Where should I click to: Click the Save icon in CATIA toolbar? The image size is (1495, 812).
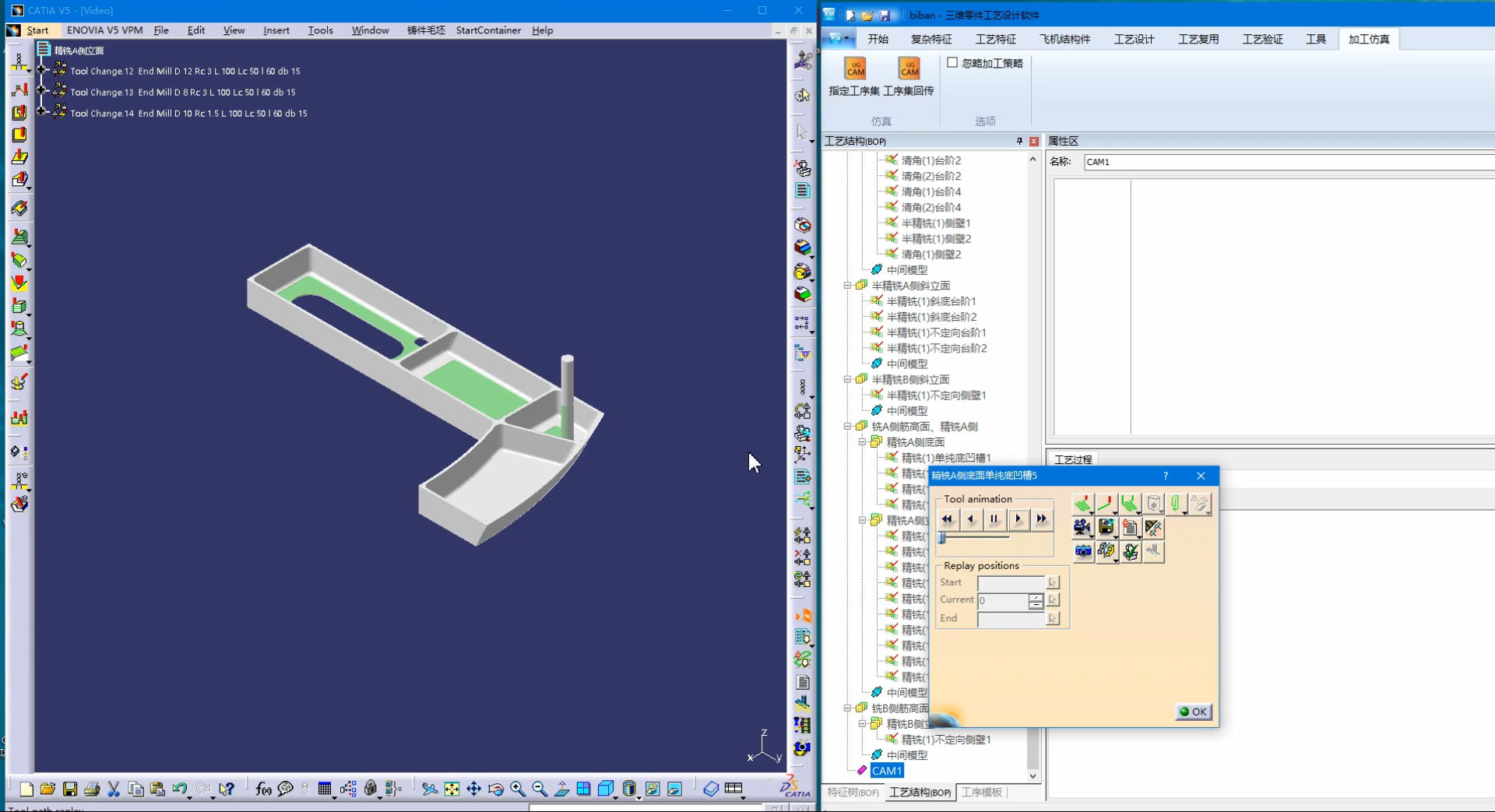(70, 789)
